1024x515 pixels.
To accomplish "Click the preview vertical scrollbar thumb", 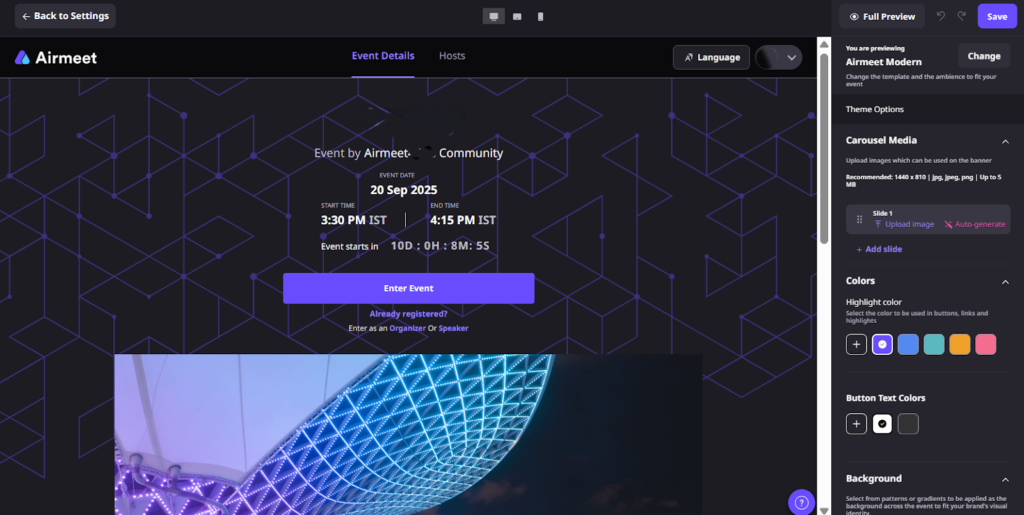I will coord(824,148).
